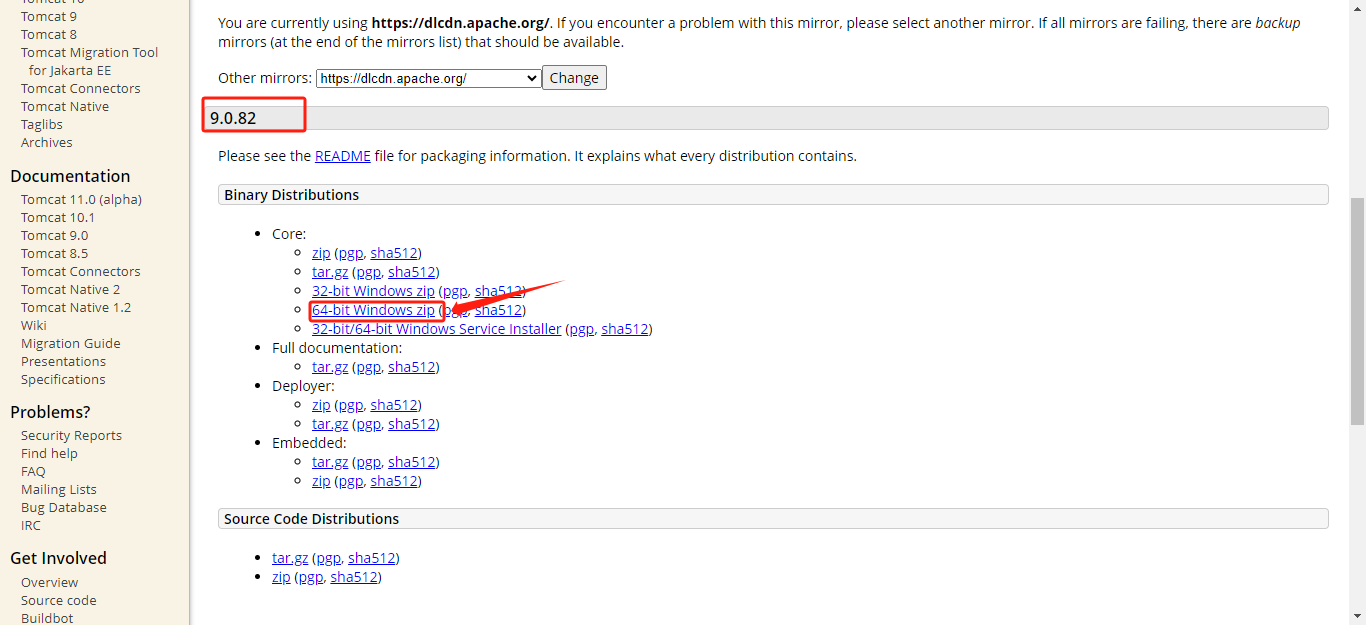Download the Source Code zip

[281, 577]
